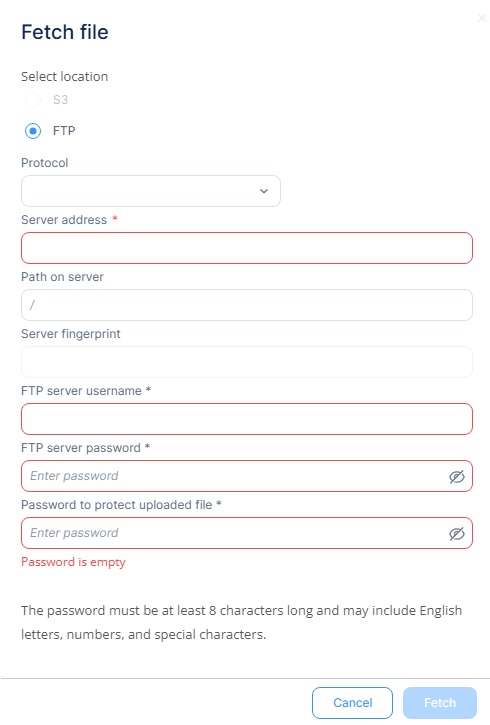The image size is (490, 725).
Task: Show the FTP server password with eye icon
Action: tap(457, 476)
